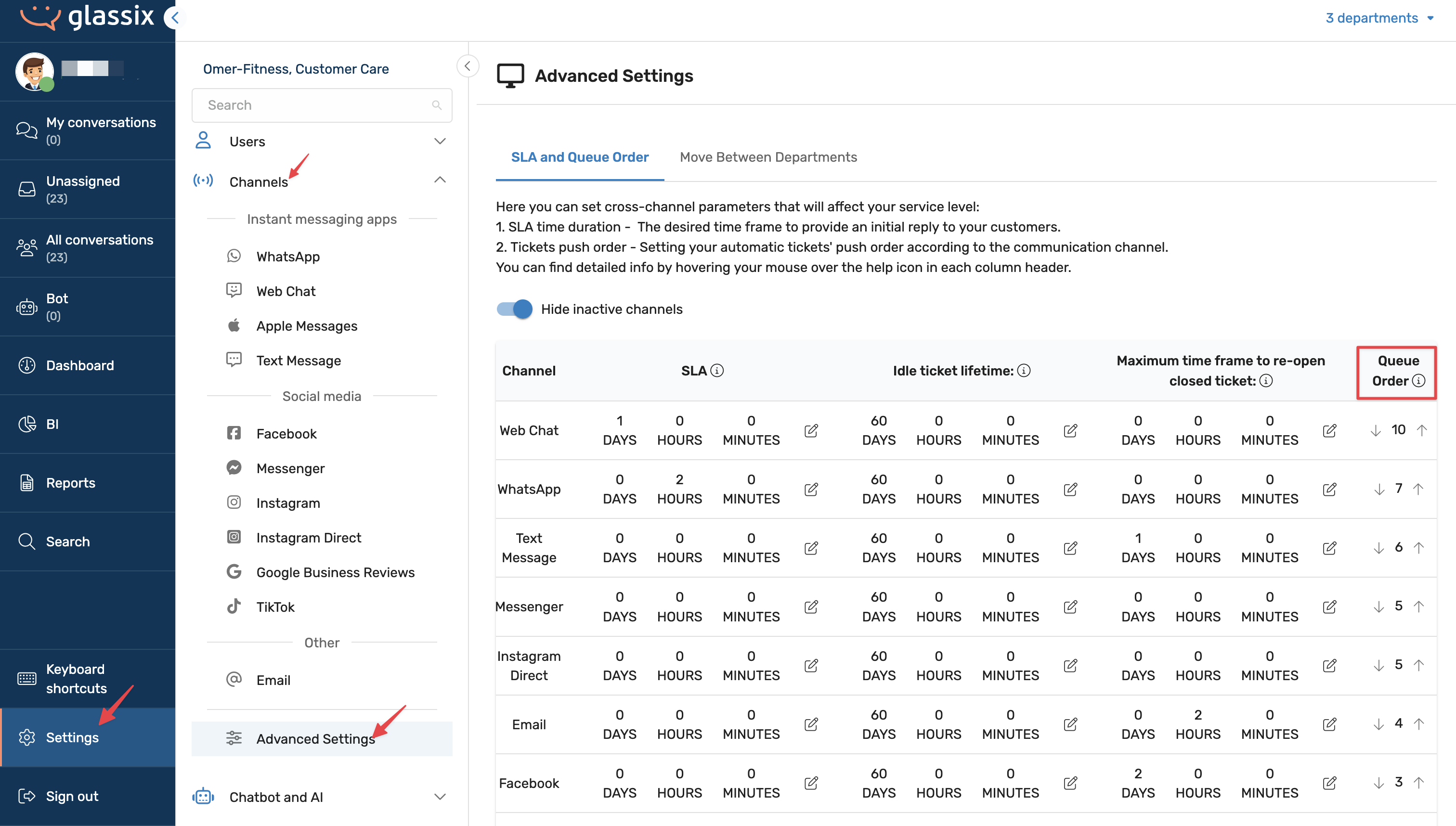Screen dimensions: 1456x826
Task: Open the 3 departments dropdown
Action: tap(1378, 18)
